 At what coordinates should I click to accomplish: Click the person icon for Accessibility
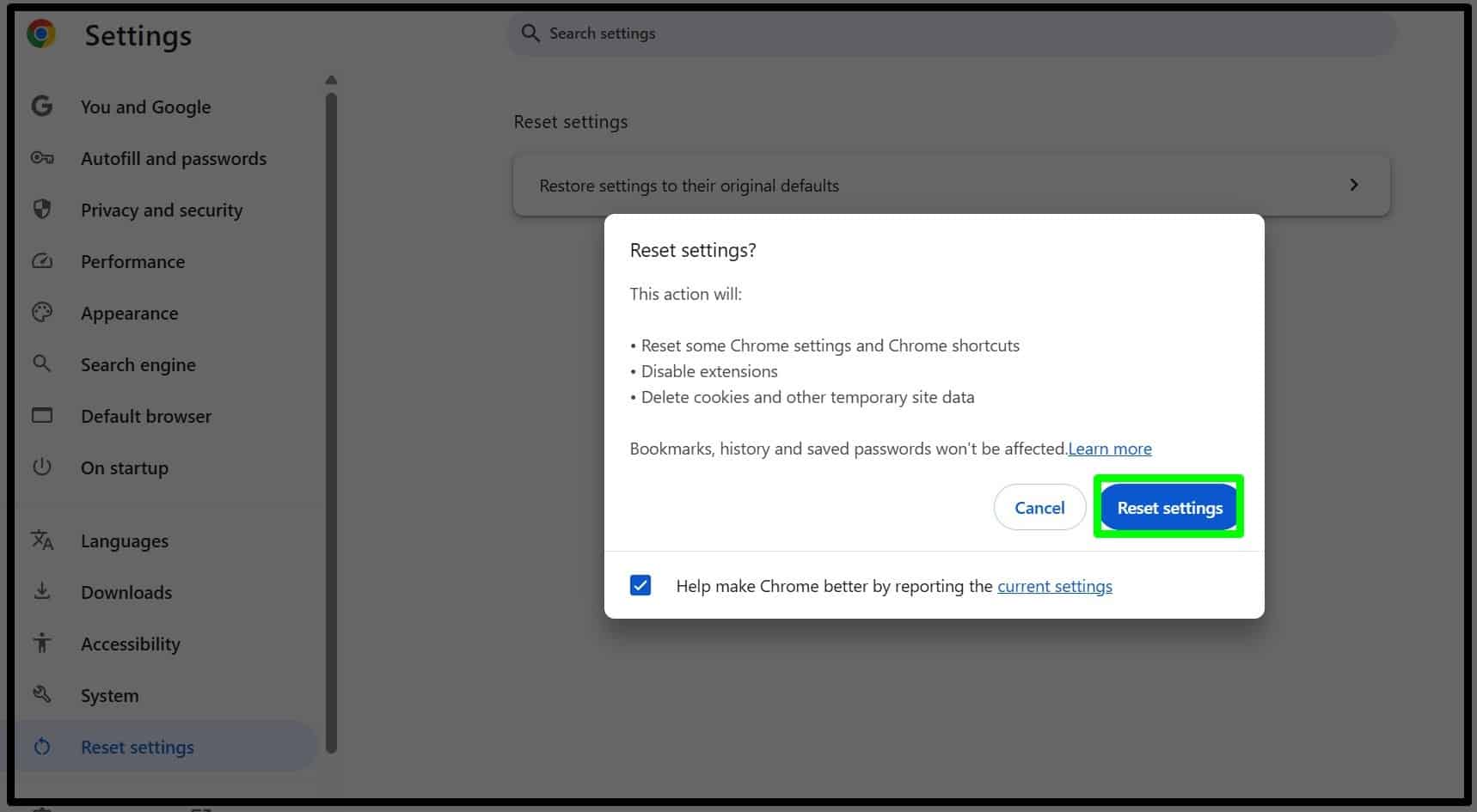click(42, 643)
